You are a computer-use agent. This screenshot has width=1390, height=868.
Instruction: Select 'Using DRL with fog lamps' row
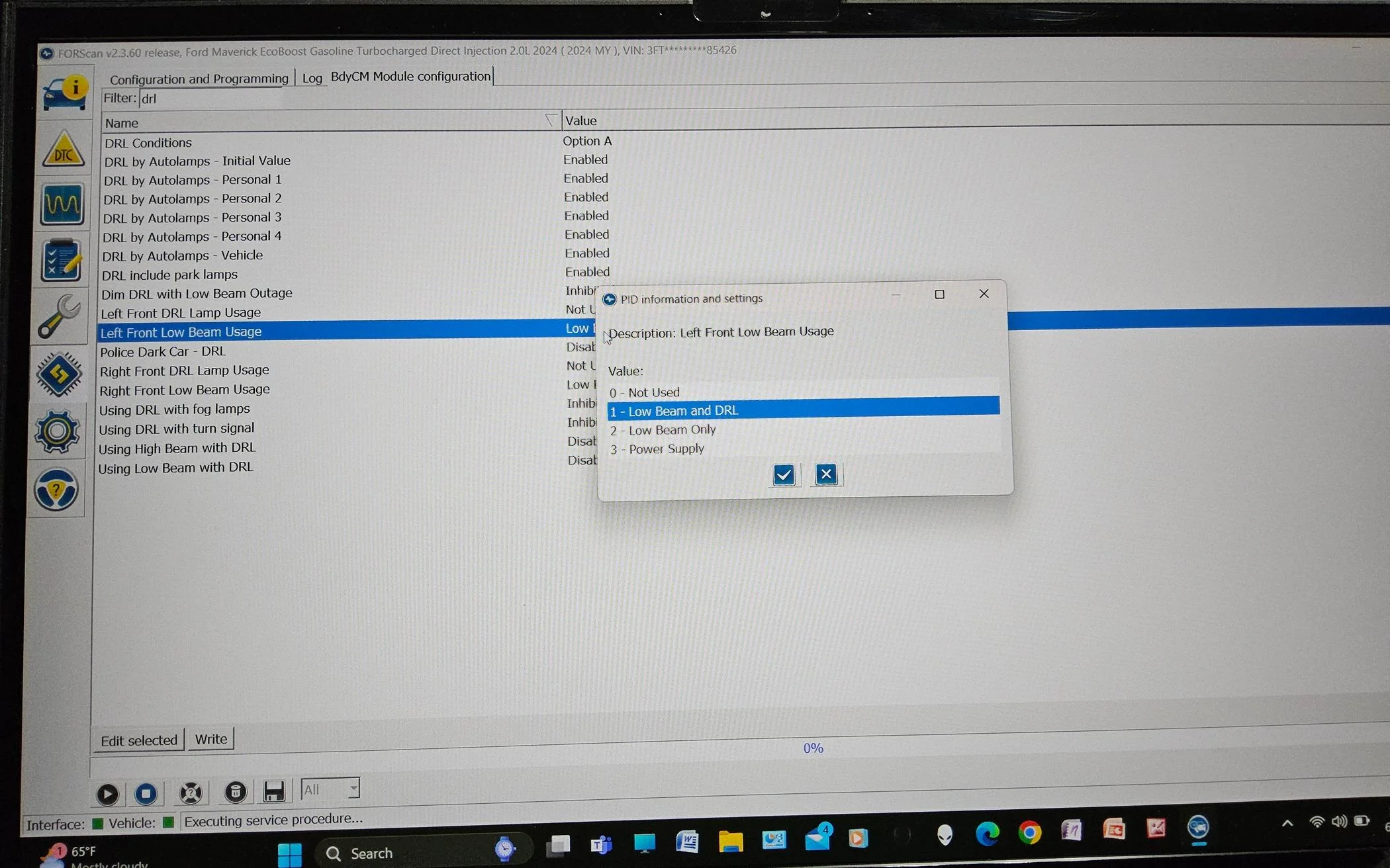tap(175, 410)
